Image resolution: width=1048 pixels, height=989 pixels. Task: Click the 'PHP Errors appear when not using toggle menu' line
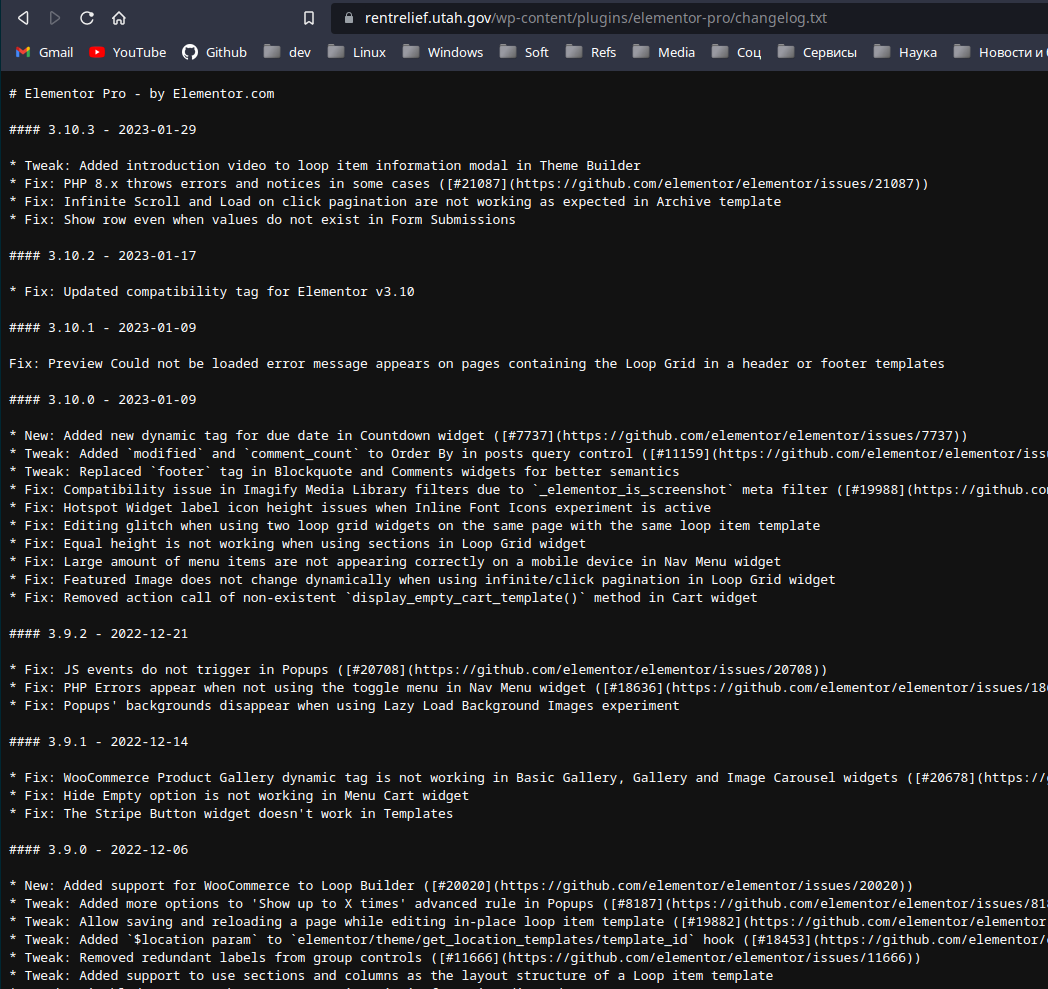click(528, 689)
